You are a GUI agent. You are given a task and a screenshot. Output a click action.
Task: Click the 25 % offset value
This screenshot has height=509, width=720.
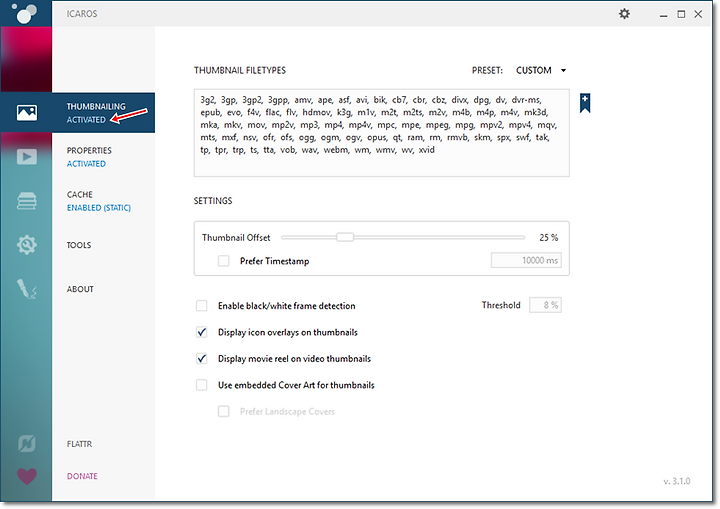(549, 238)
